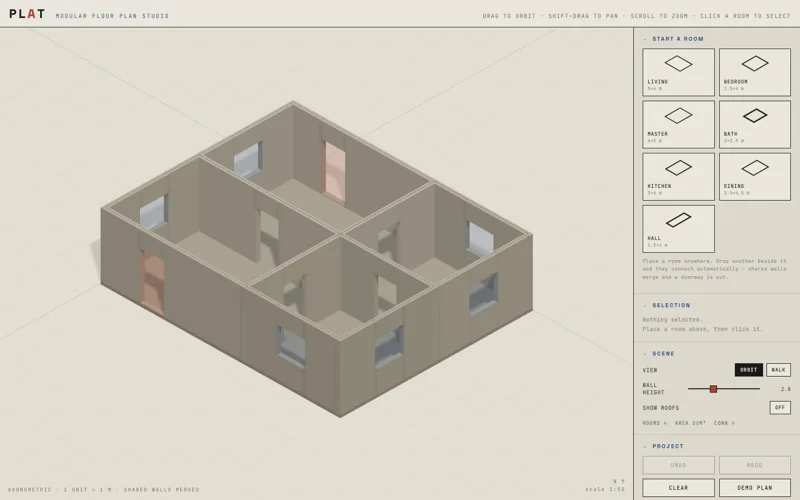The width and height of the screenshot is (800, 500).
Task: Clear the project with Clear button
Action: click(x=678, y=488)
